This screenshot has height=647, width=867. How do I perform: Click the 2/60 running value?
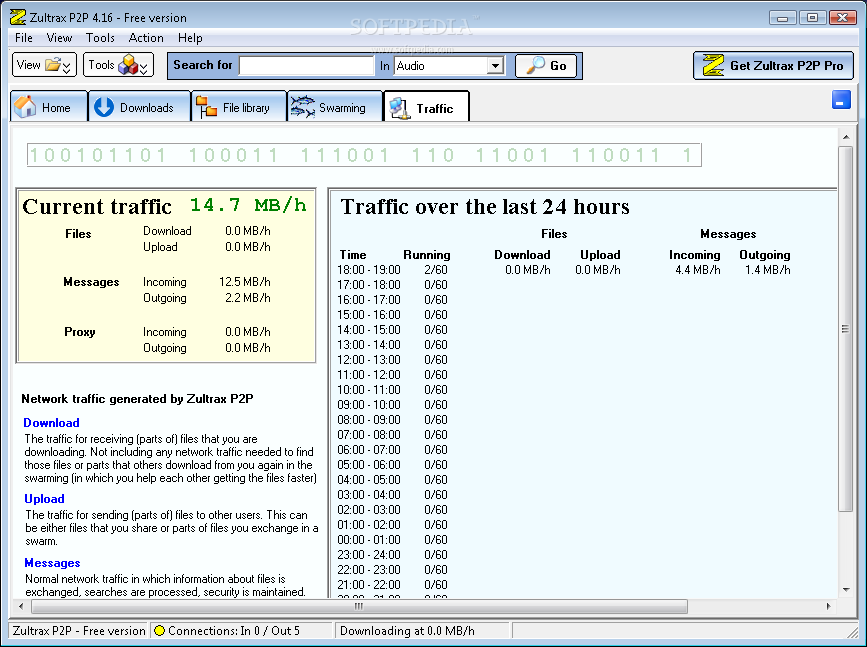(x=436, y=270)
